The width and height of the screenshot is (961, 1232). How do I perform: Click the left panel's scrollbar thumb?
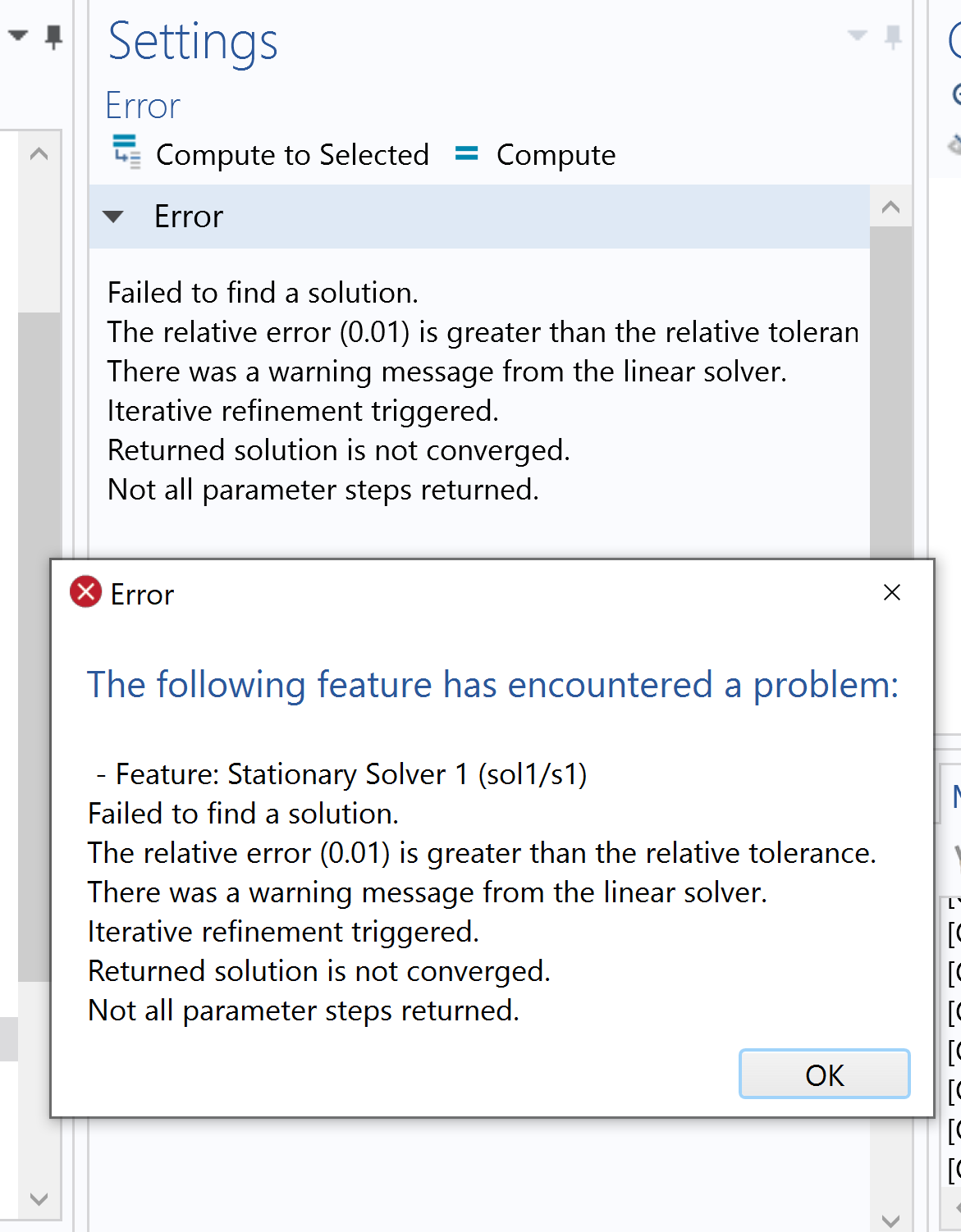coord(39,640)
